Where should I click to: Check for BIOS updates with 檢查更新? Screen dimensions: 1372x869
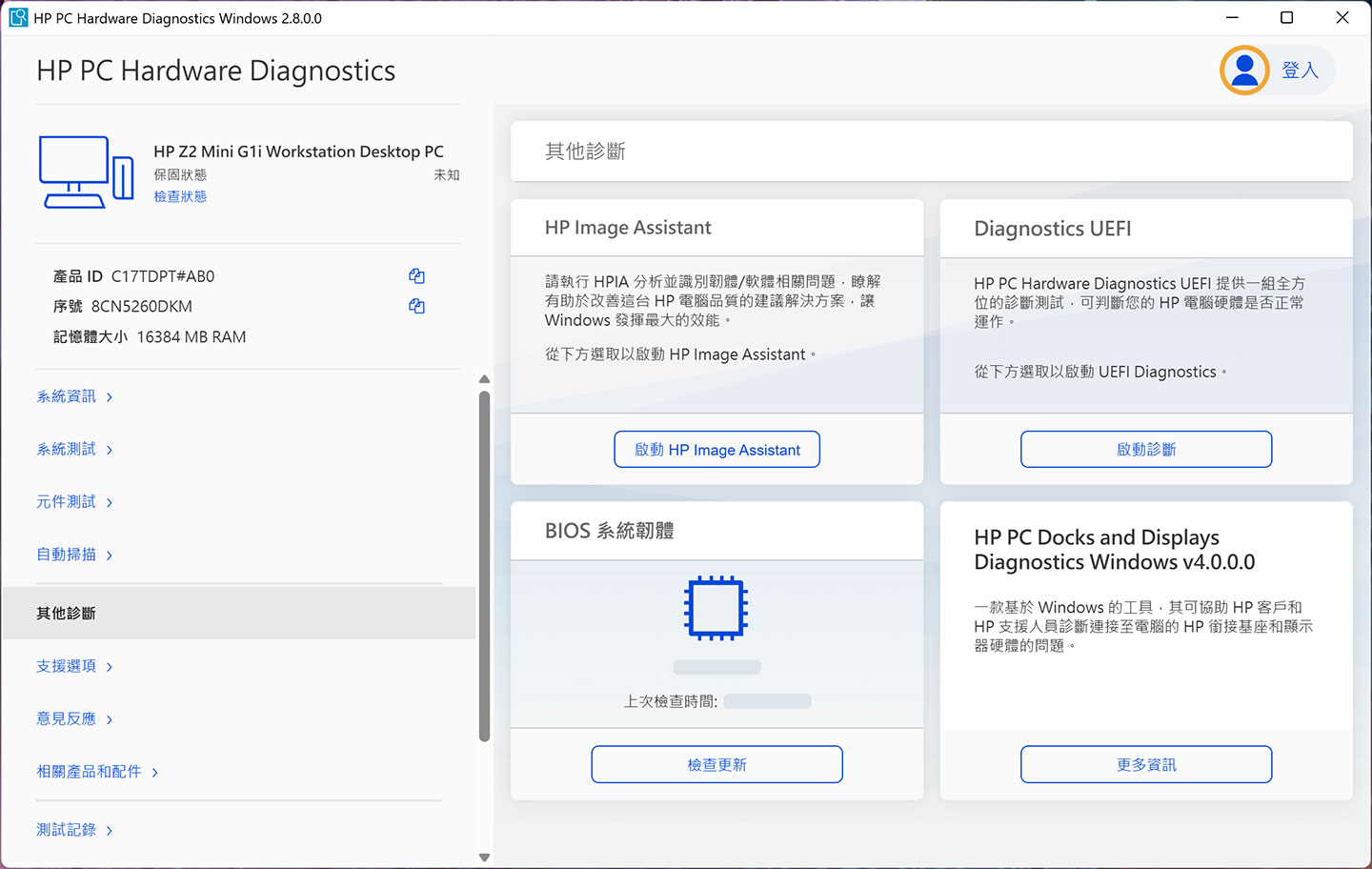[716, 763]
